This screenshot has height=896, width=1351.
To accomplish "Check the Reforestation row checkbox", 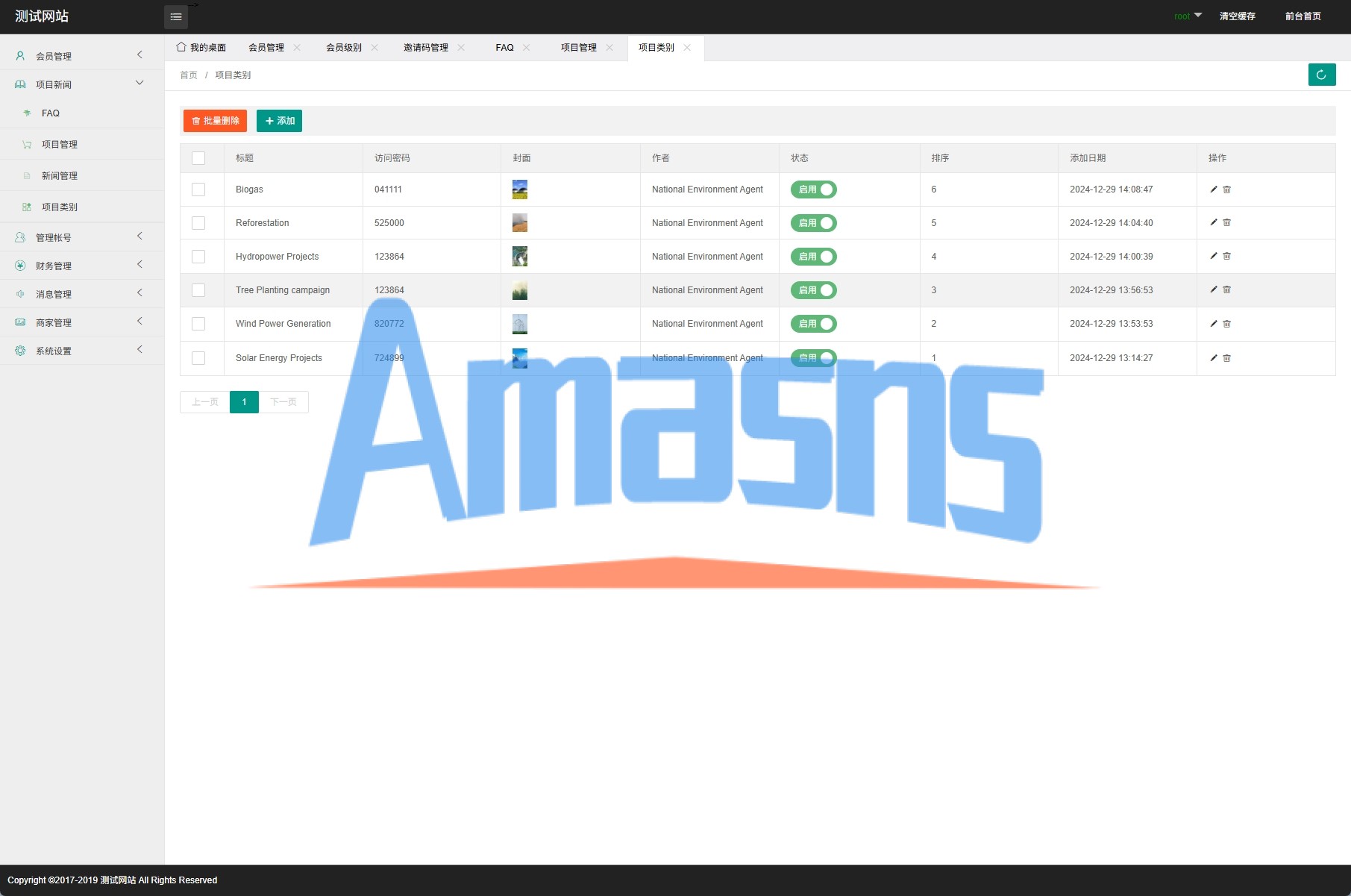I will 198,223.
